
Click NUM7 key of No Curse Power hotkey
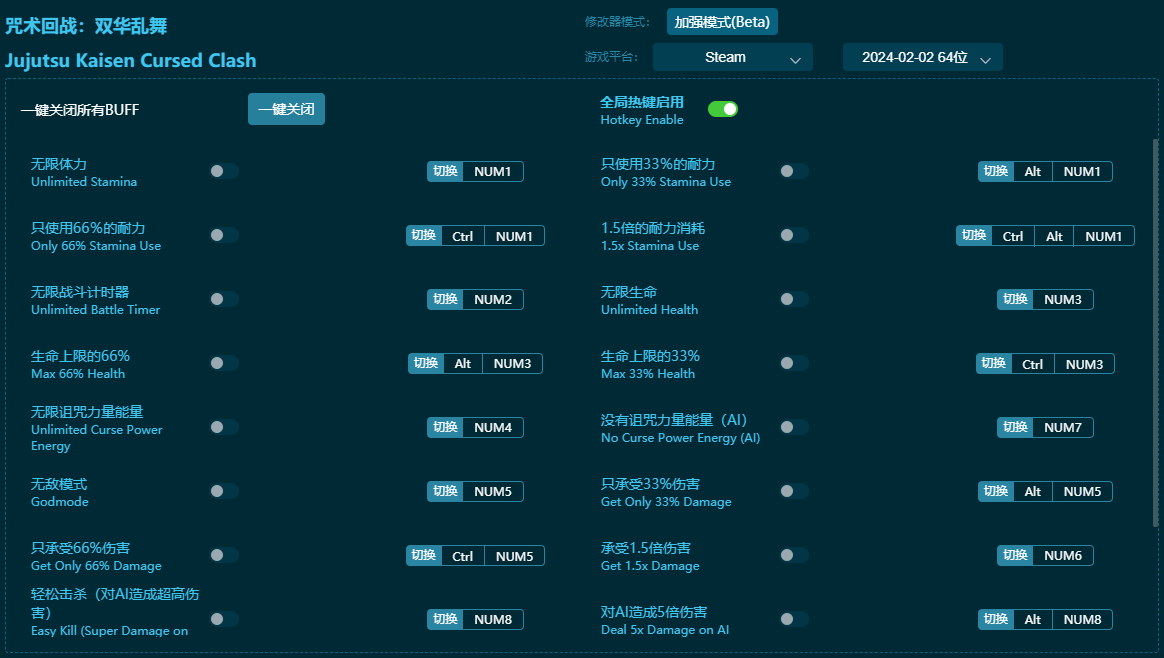(1063, 427)
